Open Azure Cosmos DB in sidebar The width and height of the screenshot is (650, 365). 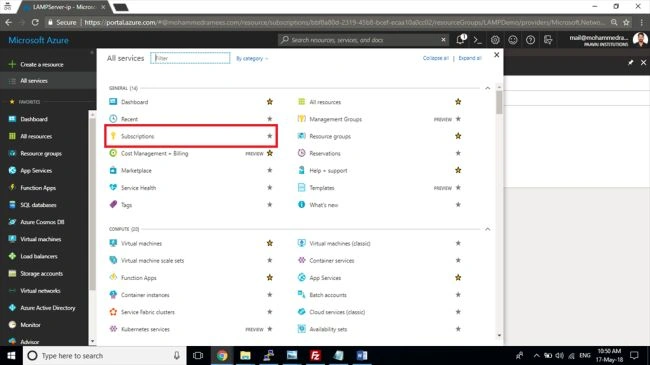[x=42, y=222]
